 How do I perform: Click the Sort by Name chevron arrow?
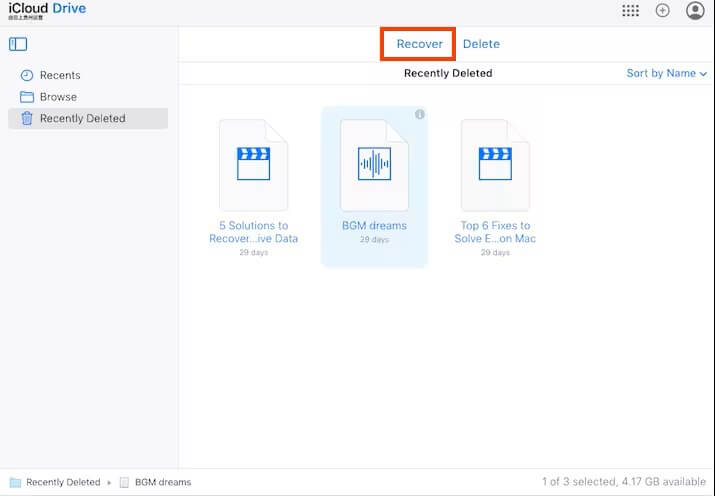coord(703,74)
